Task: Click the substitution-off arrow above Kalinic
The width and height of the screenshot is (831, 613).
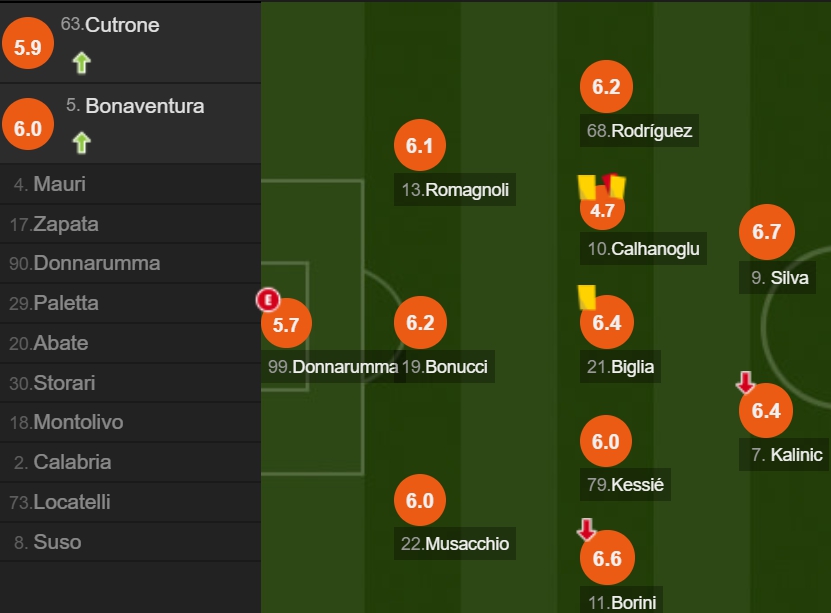Action: click(x=746, y=382)
